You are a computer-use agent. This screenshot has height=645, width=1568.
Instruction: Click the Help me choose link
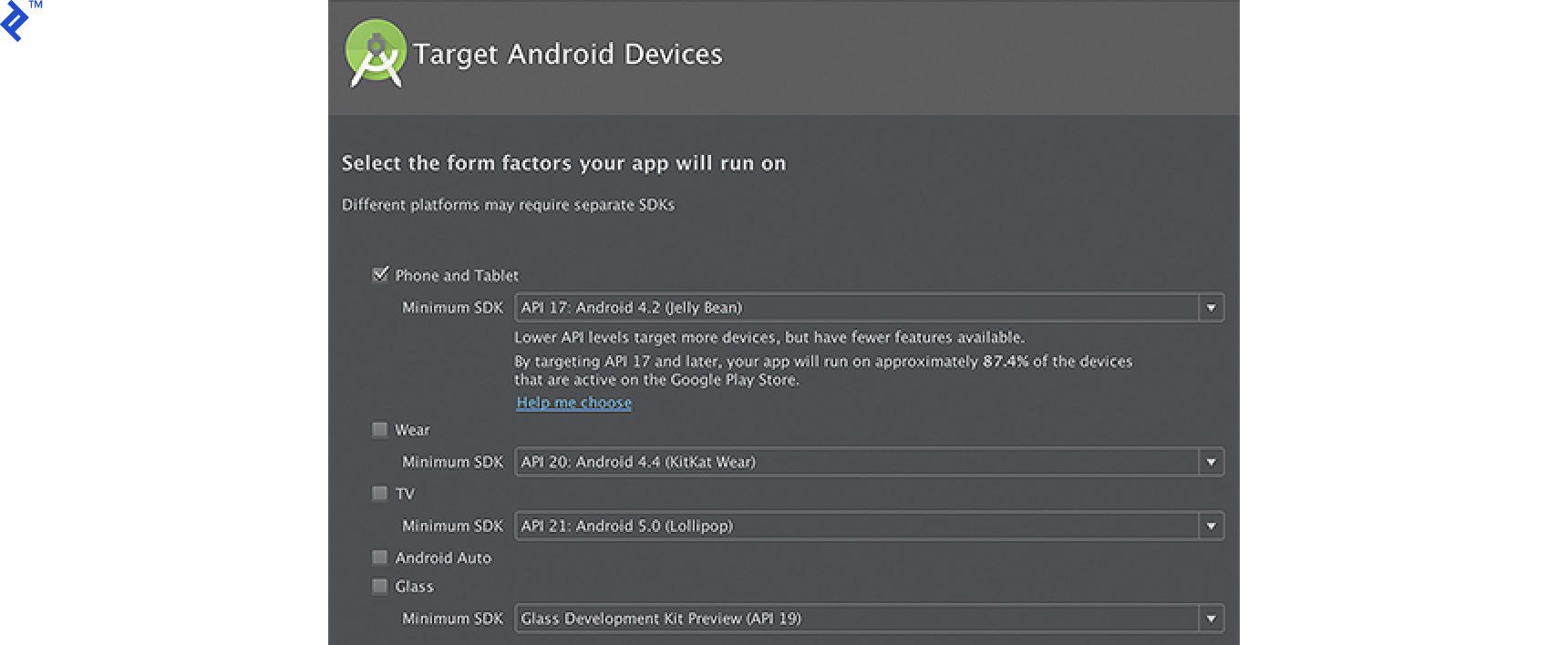573,402
